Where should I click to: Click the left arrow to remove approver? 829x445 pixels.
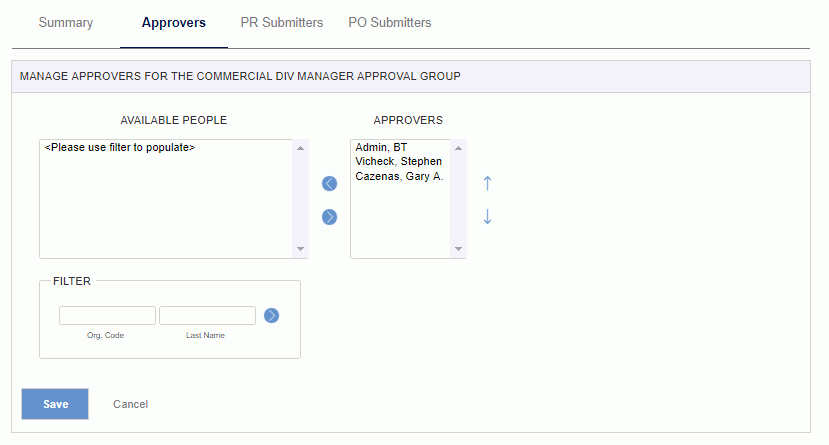[x=329, y=183]
